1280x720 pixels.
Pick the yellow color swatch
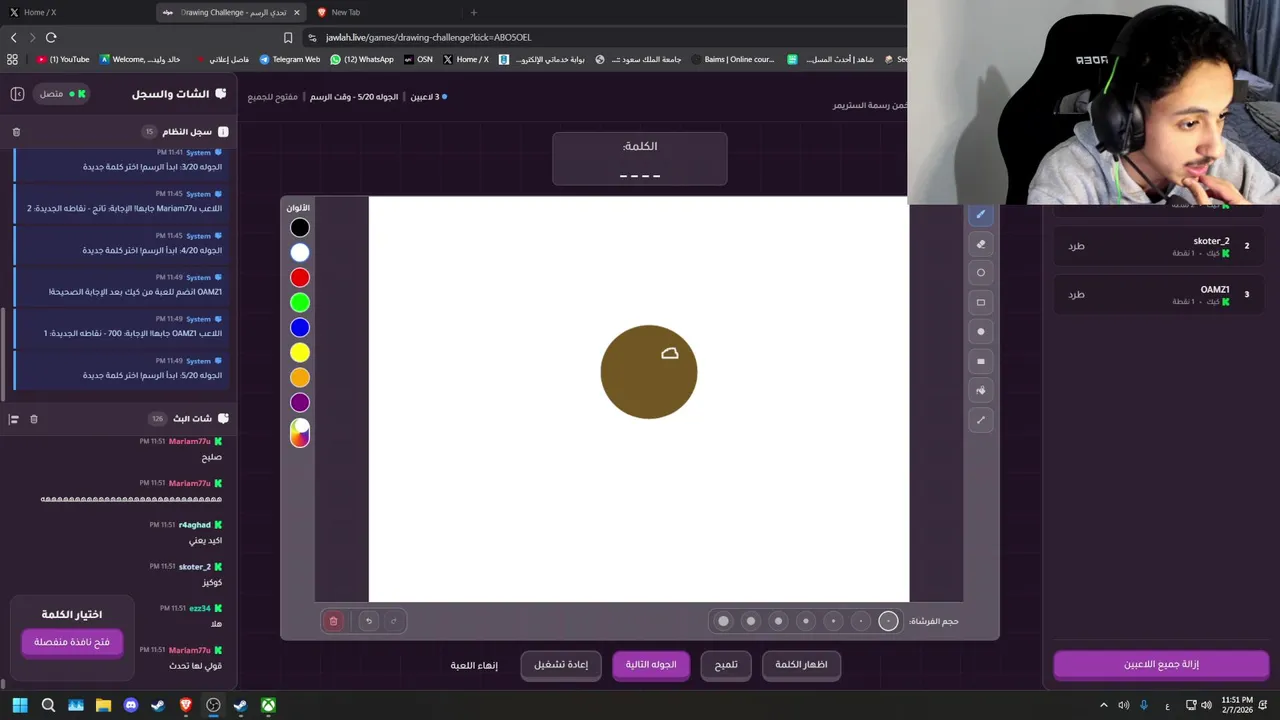pos(300,353)
